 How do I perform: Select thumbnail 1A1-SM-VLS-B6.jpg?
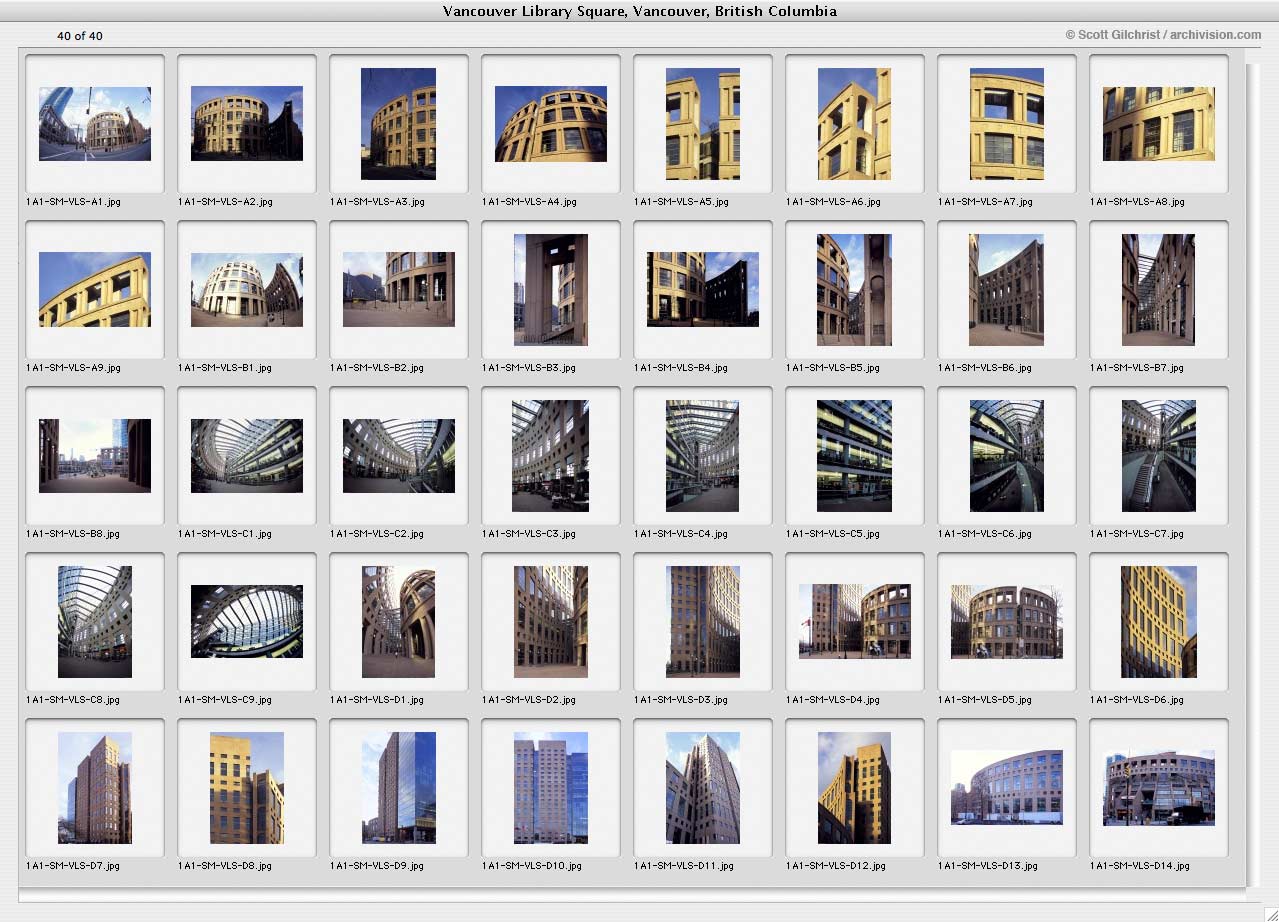(x=1006, y=290)
